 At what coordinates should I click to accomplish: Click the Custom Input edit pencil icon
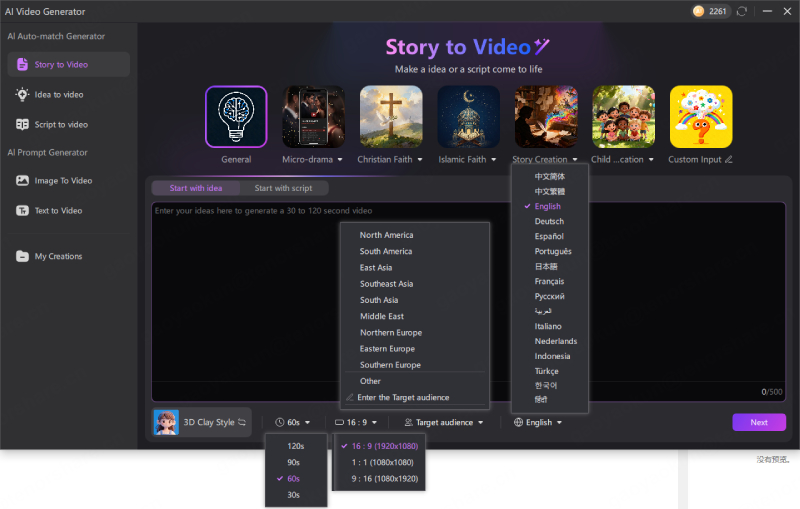pos(729,159)
